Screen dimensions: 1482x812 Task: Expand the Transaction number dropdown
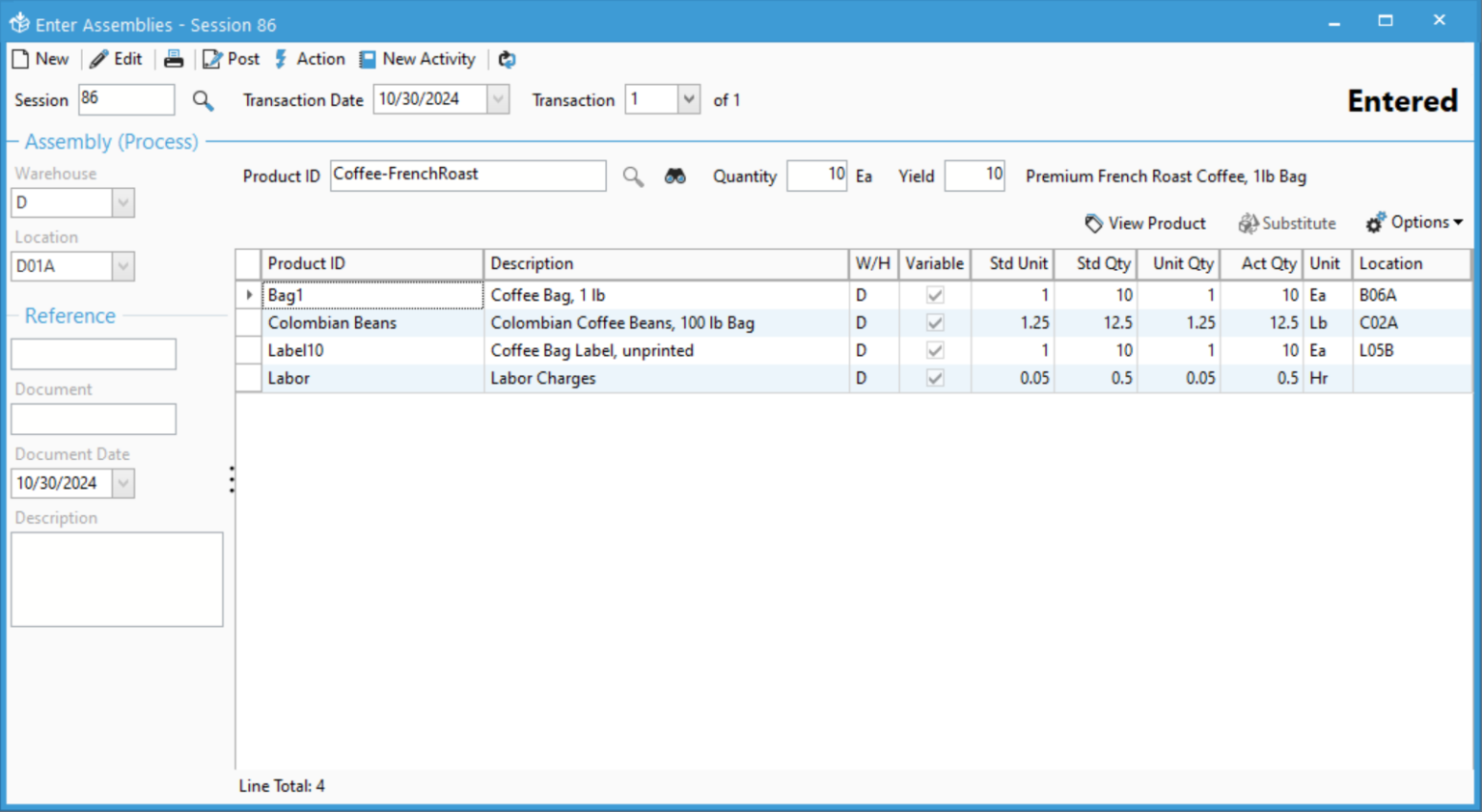tap(688, 99)
